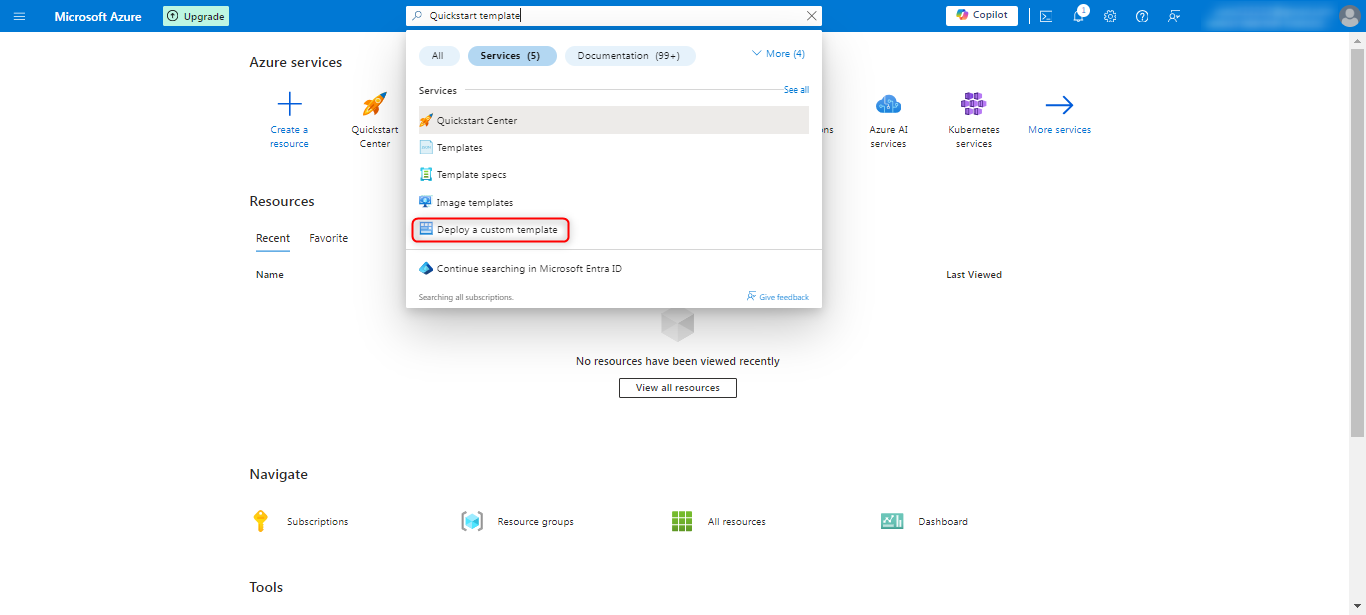The width and height of the screenshot is (1366, 615).
Task: Click the Dashboard link text
Action: 943,522
